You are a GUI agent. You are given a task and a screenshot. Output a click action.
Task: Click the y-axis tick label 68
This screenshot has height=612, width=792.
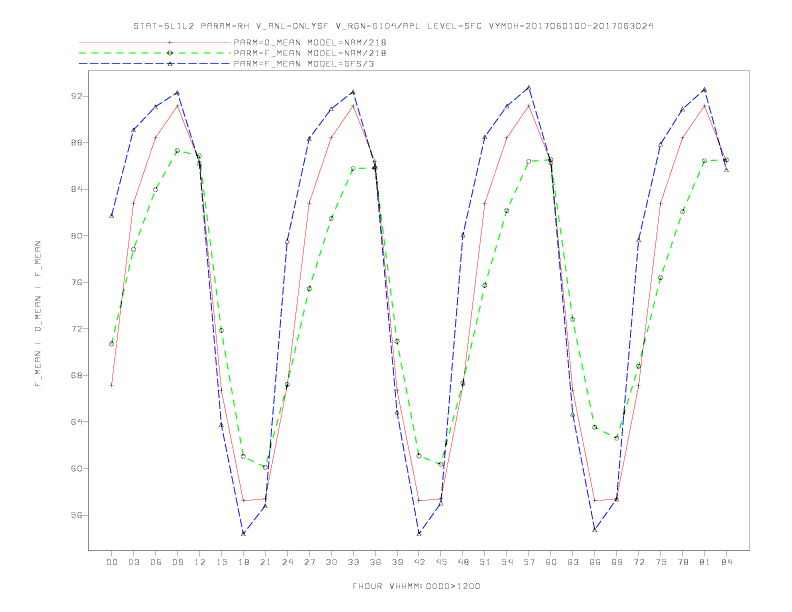(x=77, y=375)
